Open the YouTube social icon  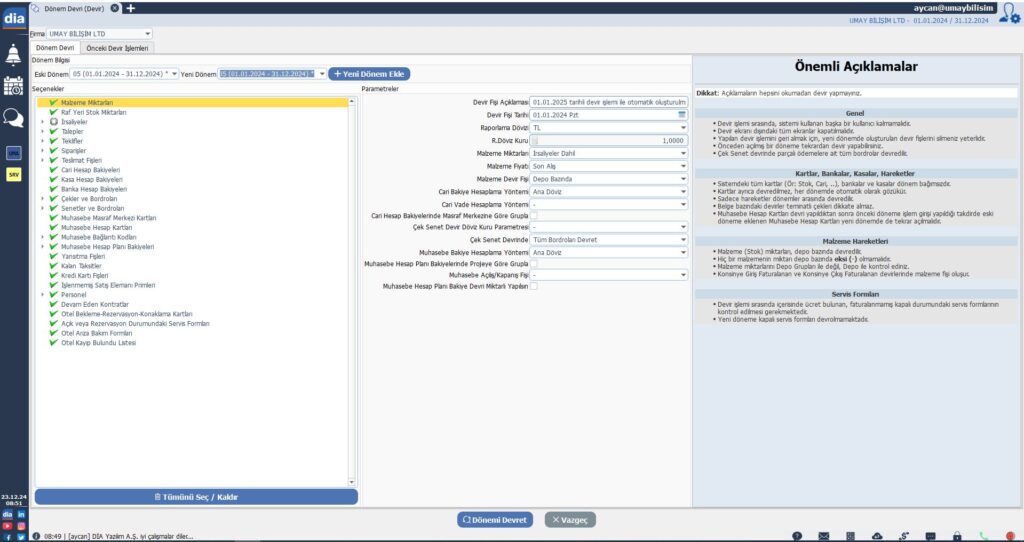point(7,526)
